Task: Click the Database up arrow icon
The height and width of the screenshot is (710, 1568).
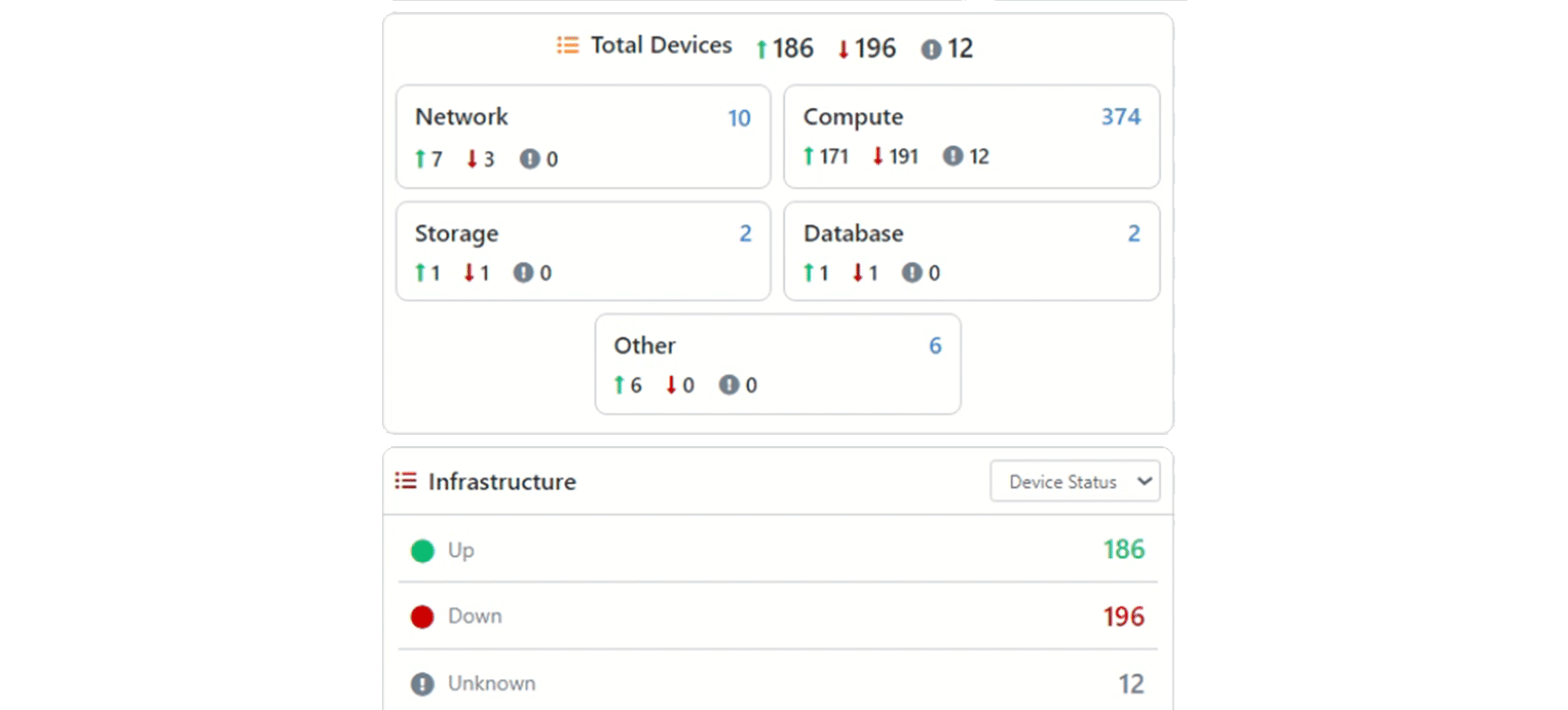Action: tap(808, 273)
